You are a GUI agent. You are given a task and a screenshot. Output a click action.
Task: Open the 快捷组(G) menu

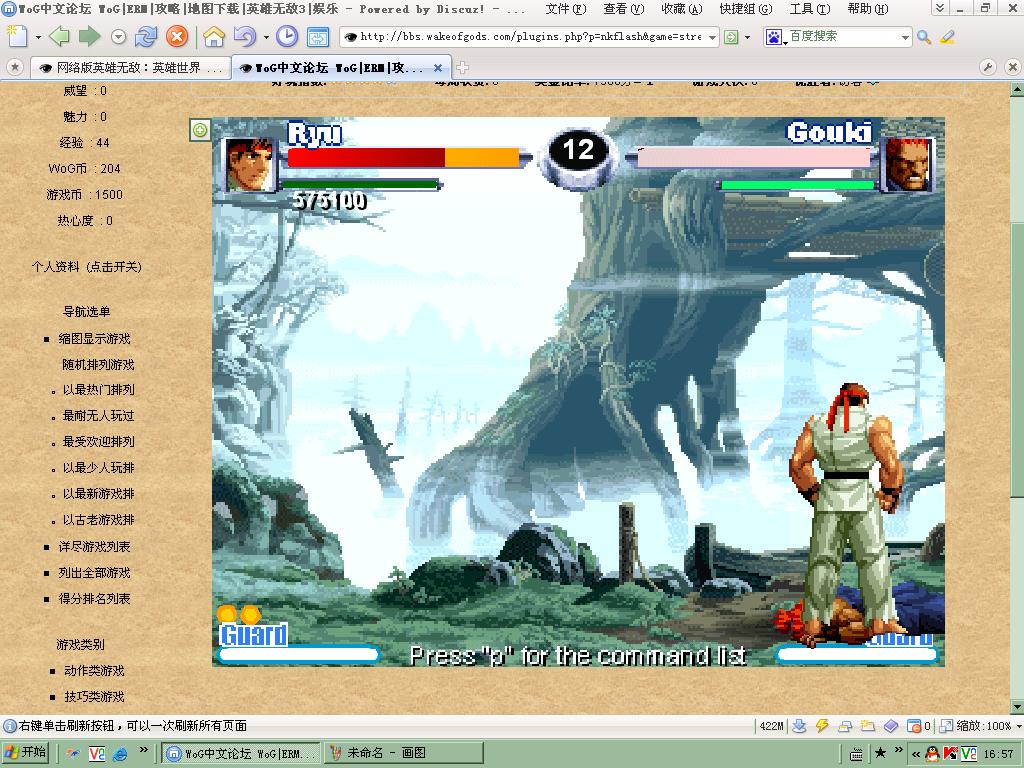(745, 9)
